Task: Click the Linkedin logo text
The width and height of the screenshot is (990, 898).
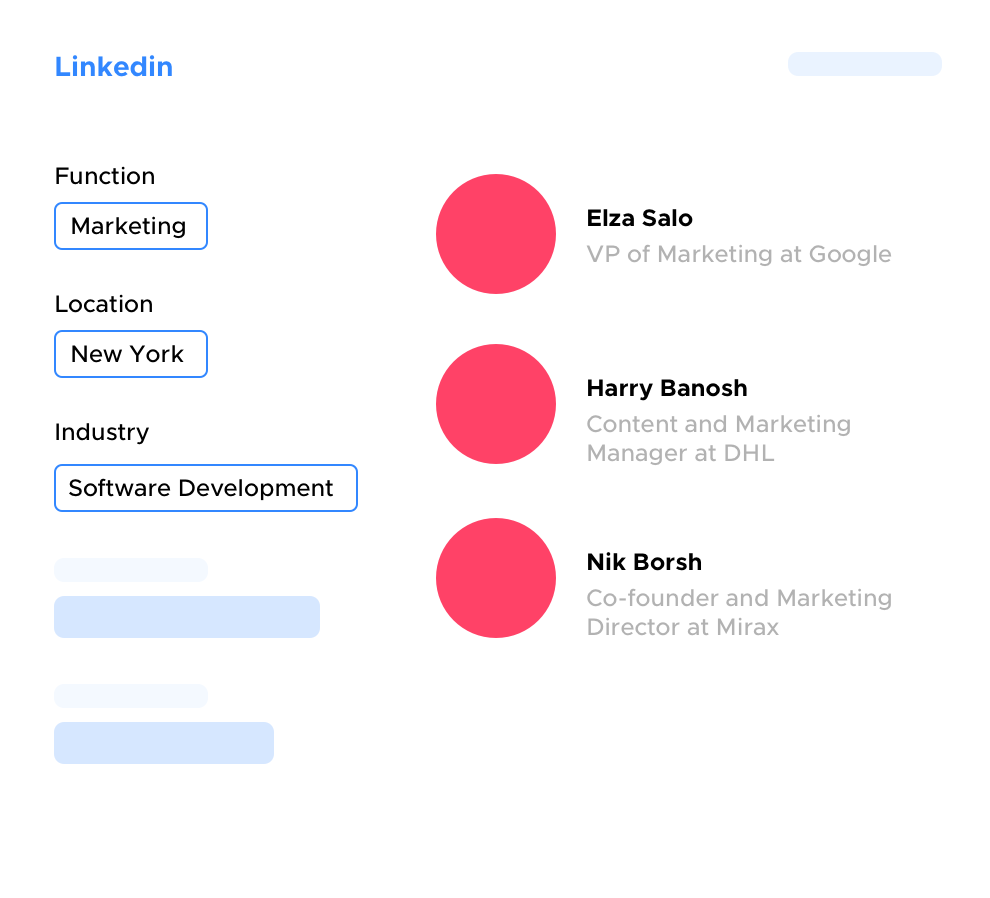Action: [x=113, y=67]
